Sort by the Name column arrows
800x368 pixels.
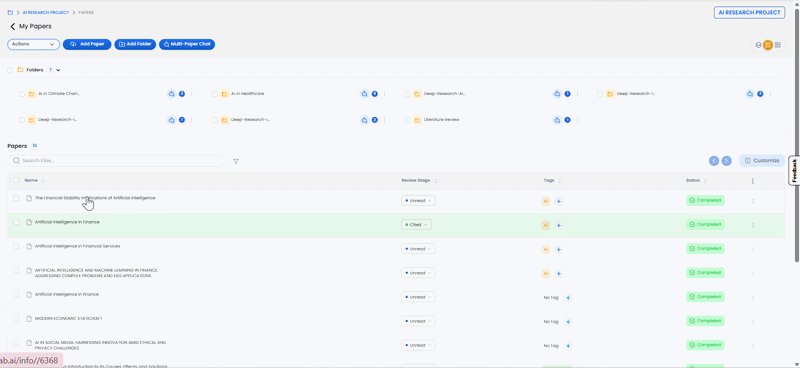click(43, 181)
